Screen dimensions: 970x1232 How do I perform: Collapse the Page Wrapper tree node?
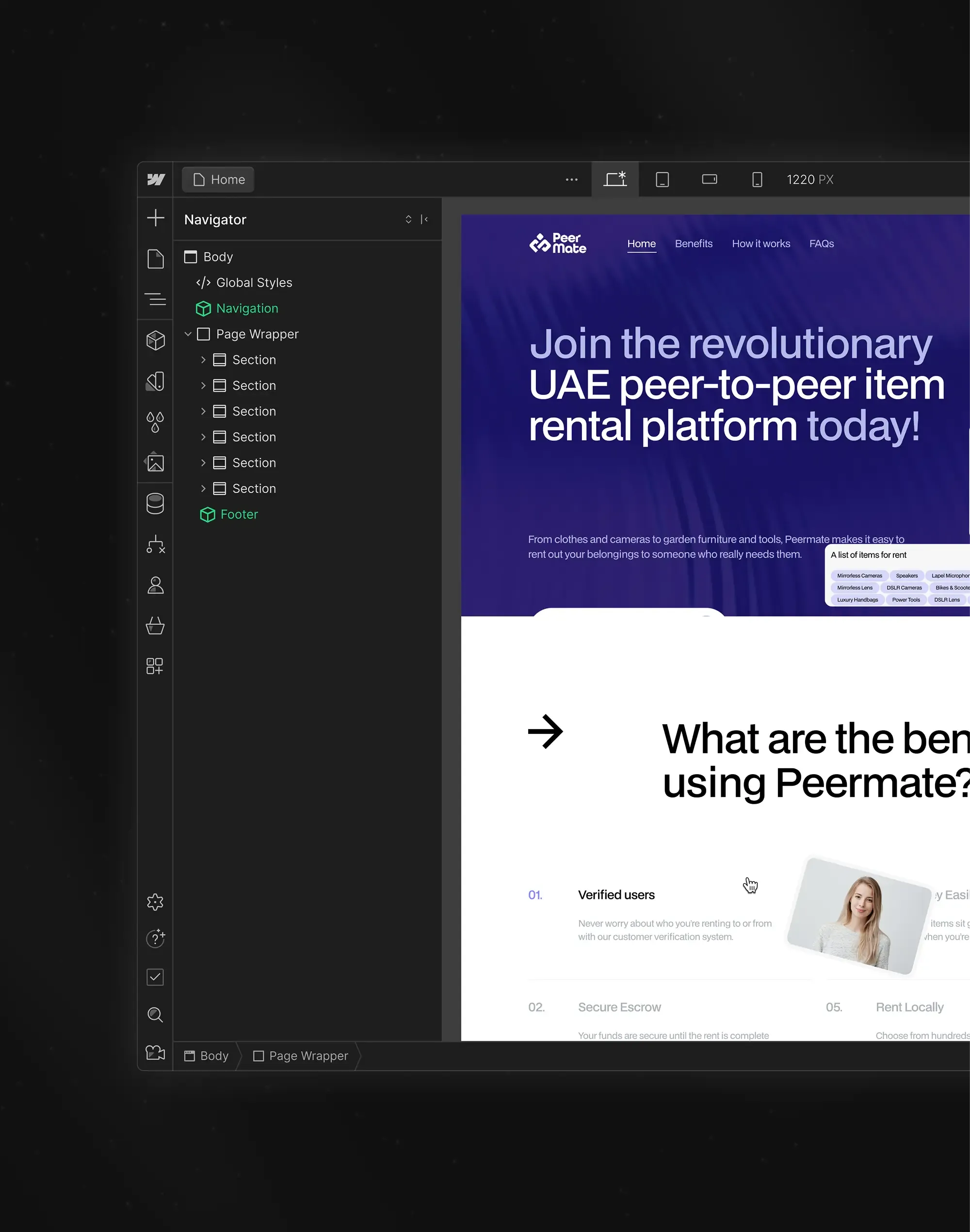(188, 334)
